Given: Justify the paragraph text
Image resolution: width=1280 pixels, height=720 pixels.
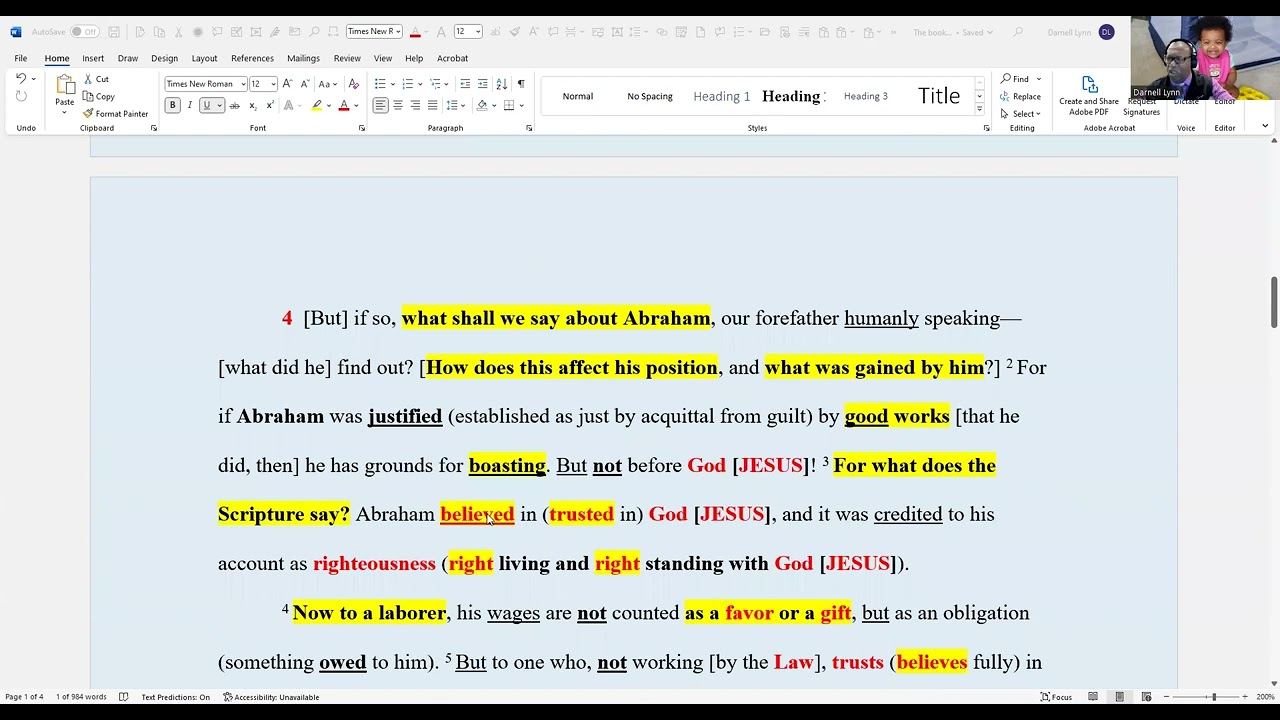Looking at the screenshot, I should pos(432,105).
